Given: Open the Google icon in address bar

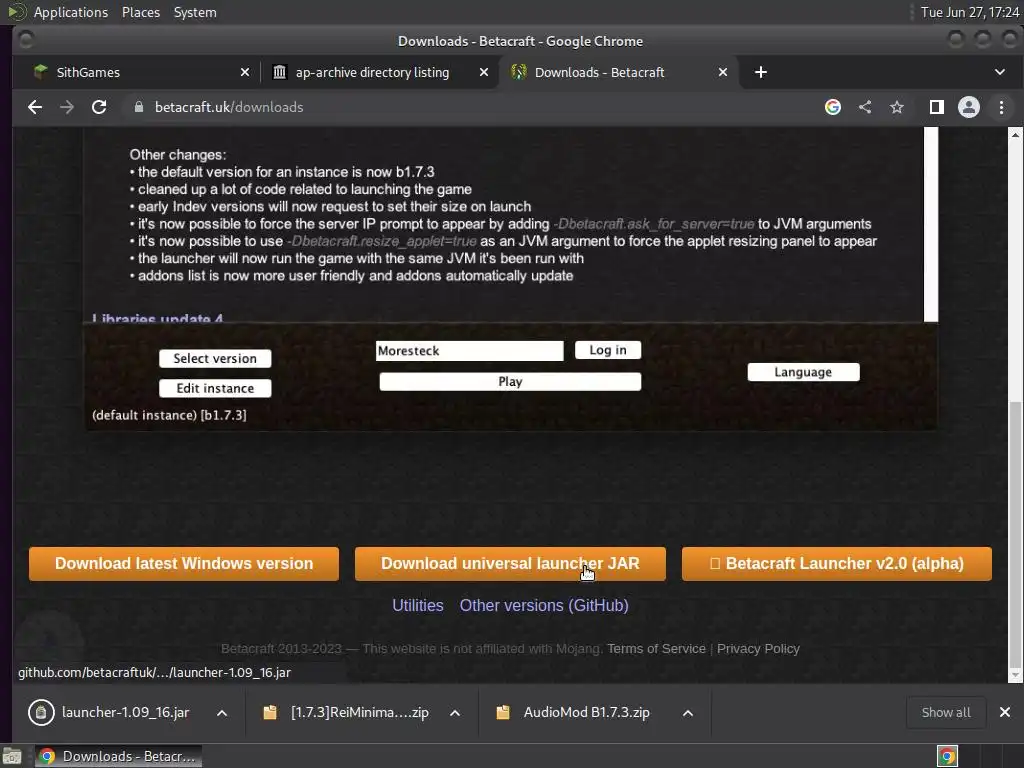Looking at the screenshot, I should (x=833, y=107).
